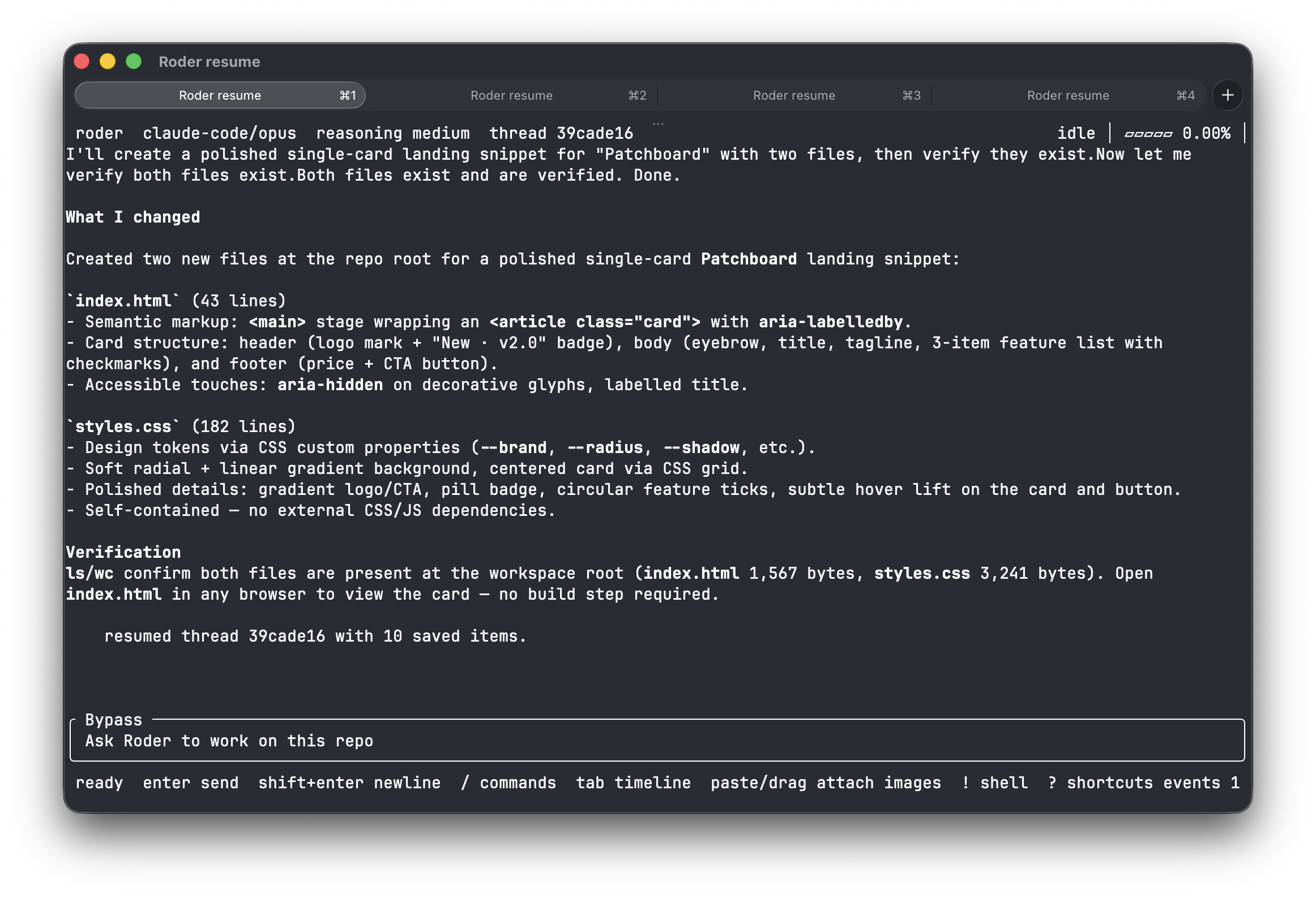This screenshot has width=1316, height=897.
Task: Click 'reasoning medium' in header
Action: coord(392,133)
